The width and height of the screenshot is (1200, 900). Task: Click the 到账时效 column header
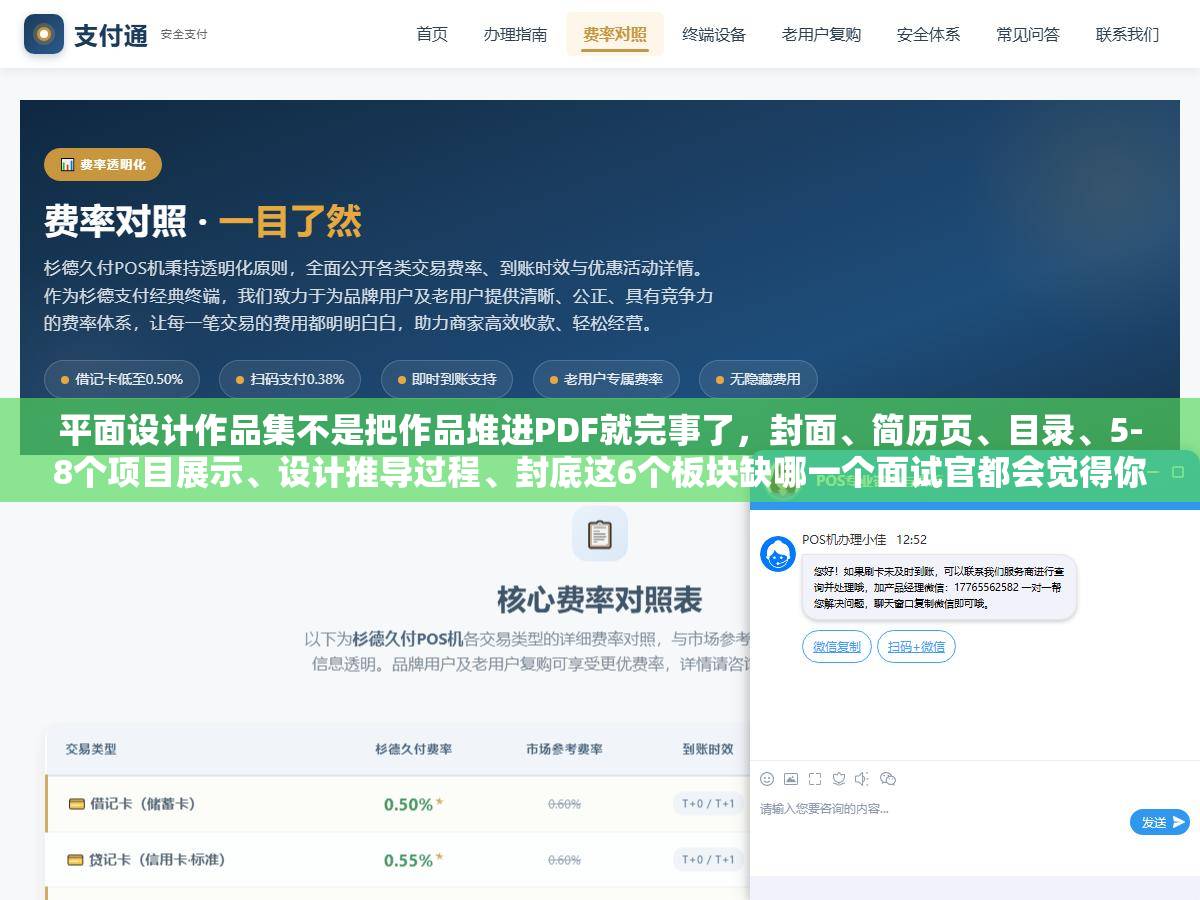coord(708,748)
